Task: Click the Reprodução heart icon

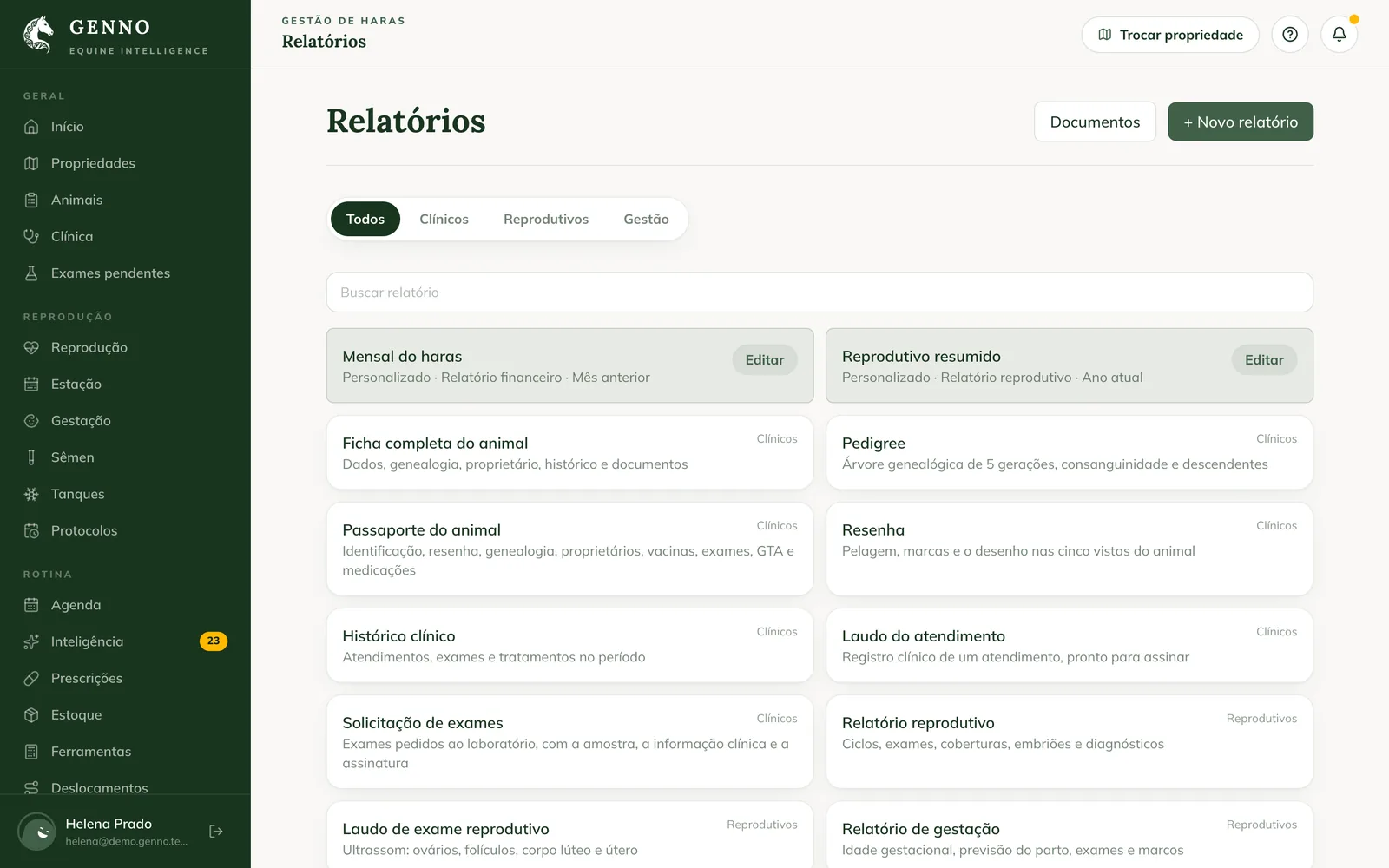Action: (31, 347)
